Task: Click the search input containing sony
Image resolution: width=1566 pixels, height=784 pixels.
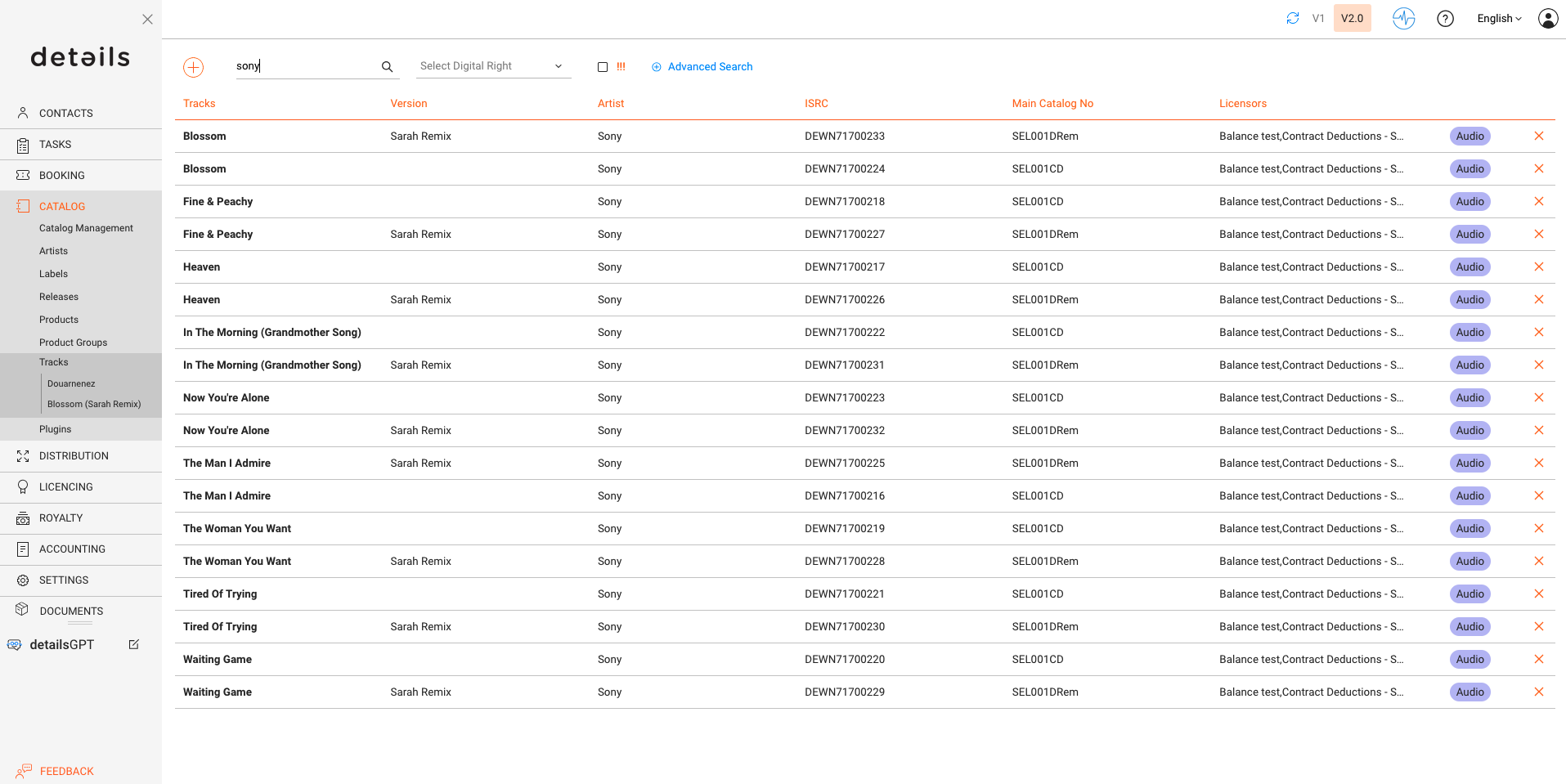Action: tap(304, 66)
